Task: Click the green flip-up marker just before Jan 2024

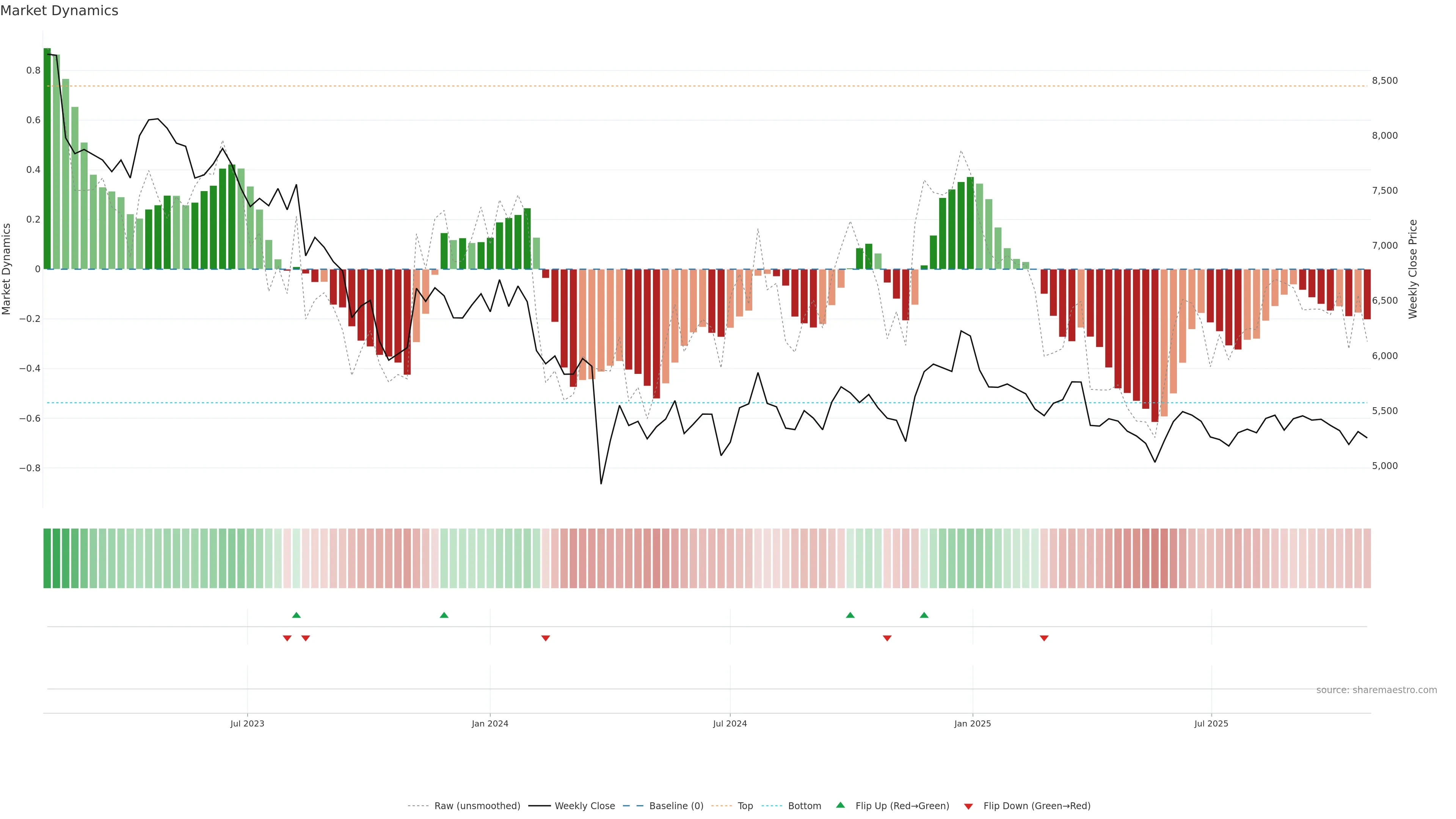Action: tap(444, 615)
